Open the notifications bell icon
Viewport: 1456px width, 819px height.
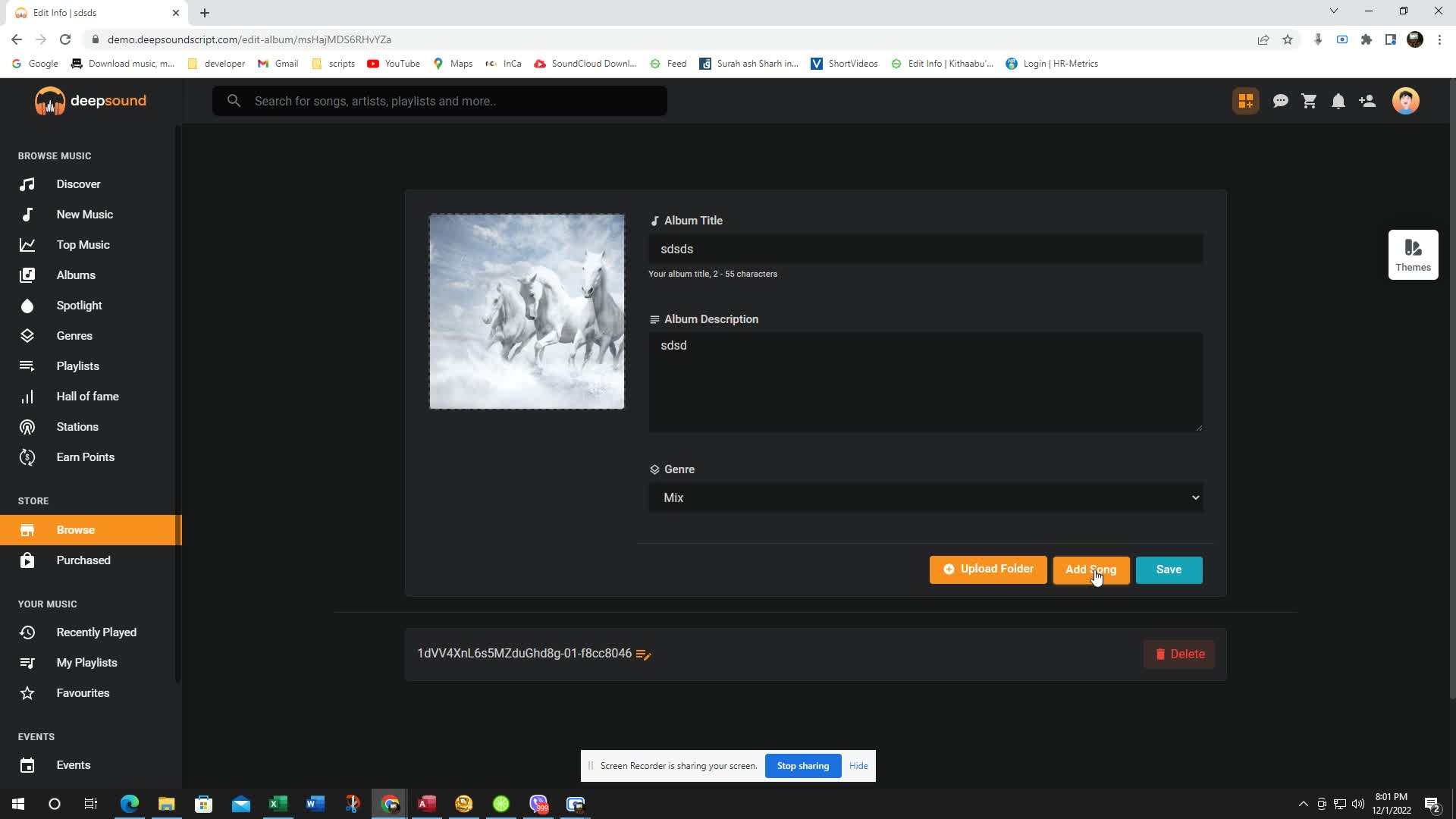click(1338, 101)
